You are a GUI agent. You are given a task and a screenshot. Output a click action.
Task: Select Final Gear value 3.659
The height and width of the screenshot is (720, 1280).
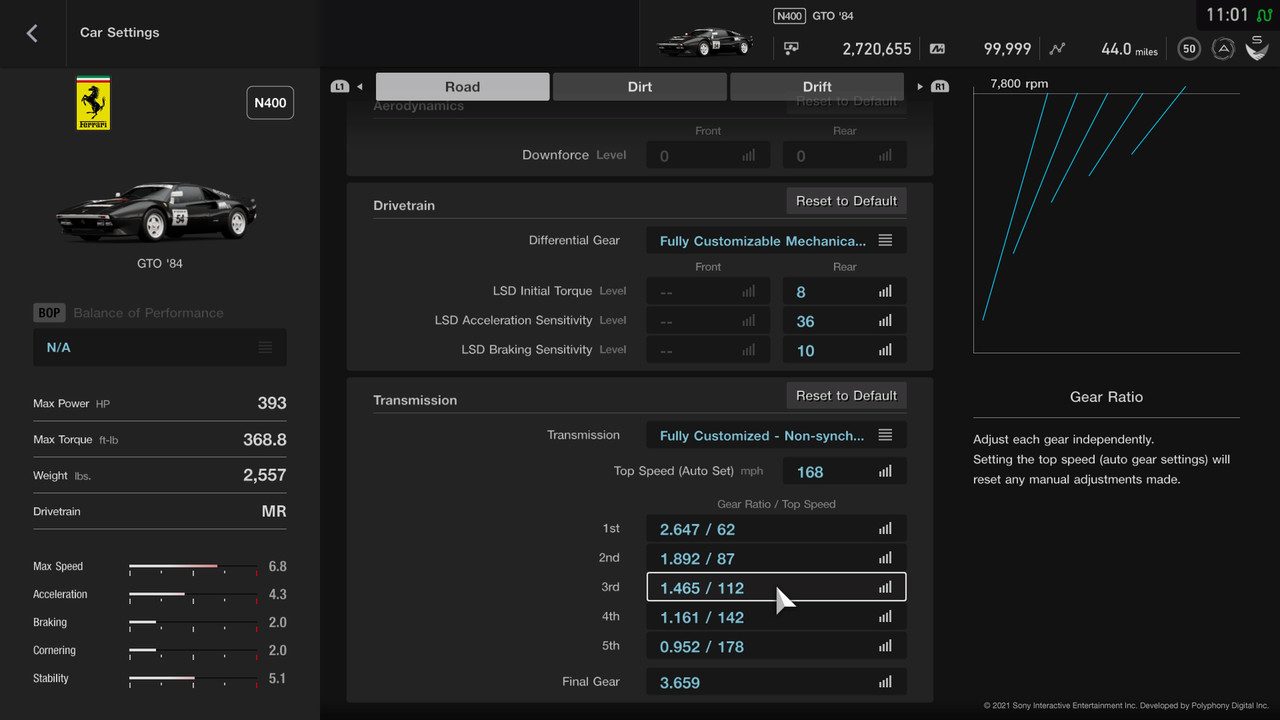click(x=777, y=682)
